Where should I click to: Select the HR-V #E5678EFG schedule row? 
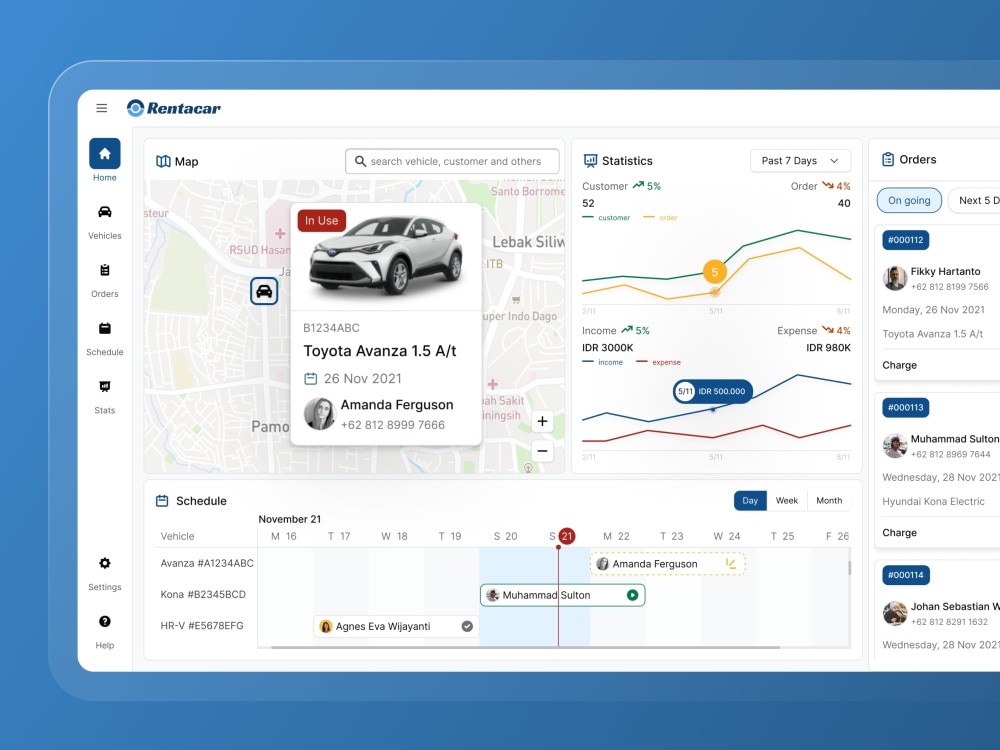point(202,626)
